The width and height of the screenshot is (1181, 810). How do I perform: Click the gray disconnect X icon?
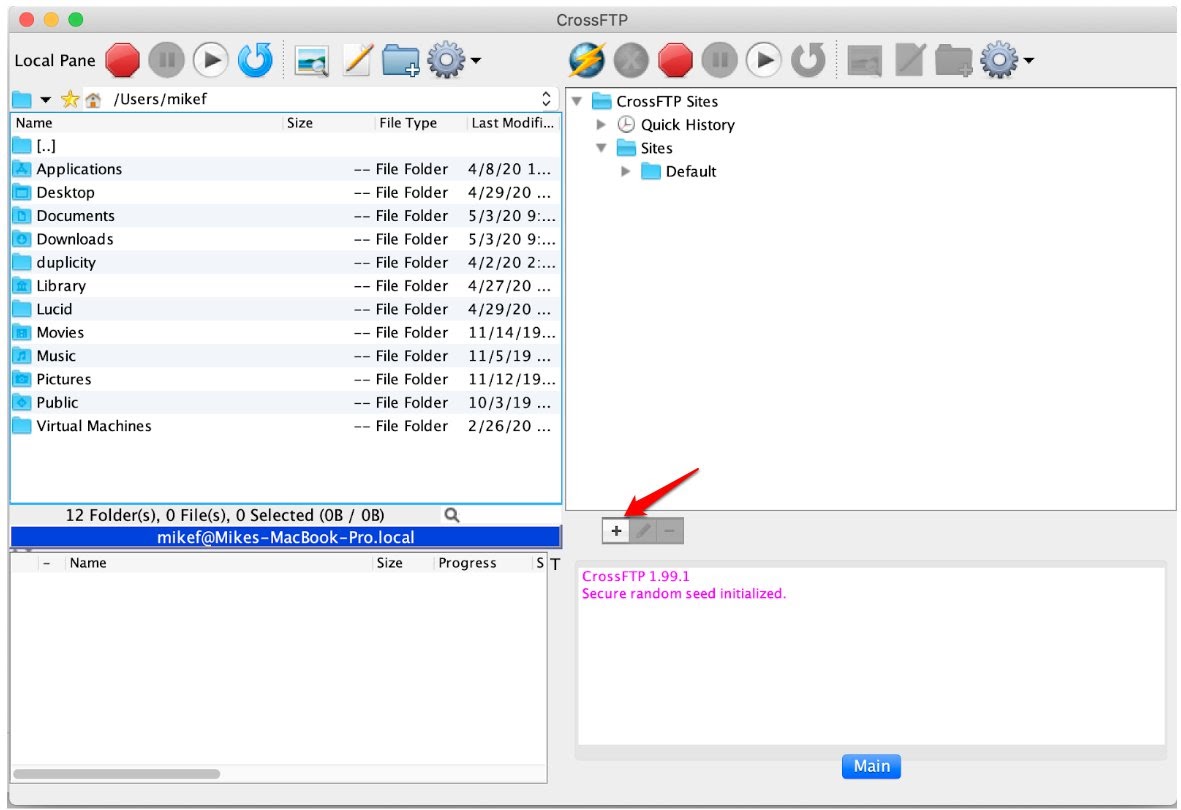point(631,60)
